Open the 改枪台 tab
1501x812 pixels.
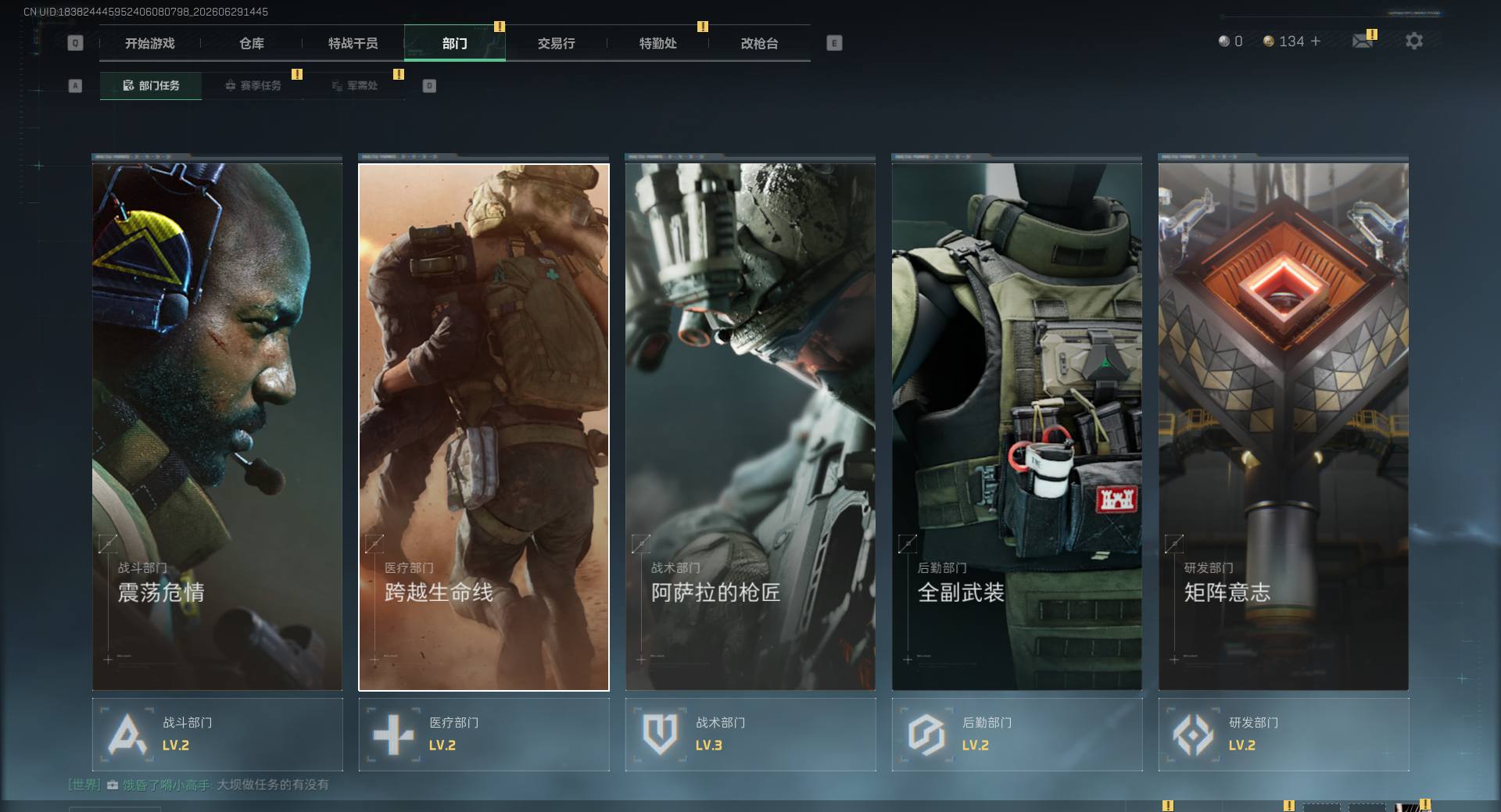pyautogui.click(x=760, y=43)
